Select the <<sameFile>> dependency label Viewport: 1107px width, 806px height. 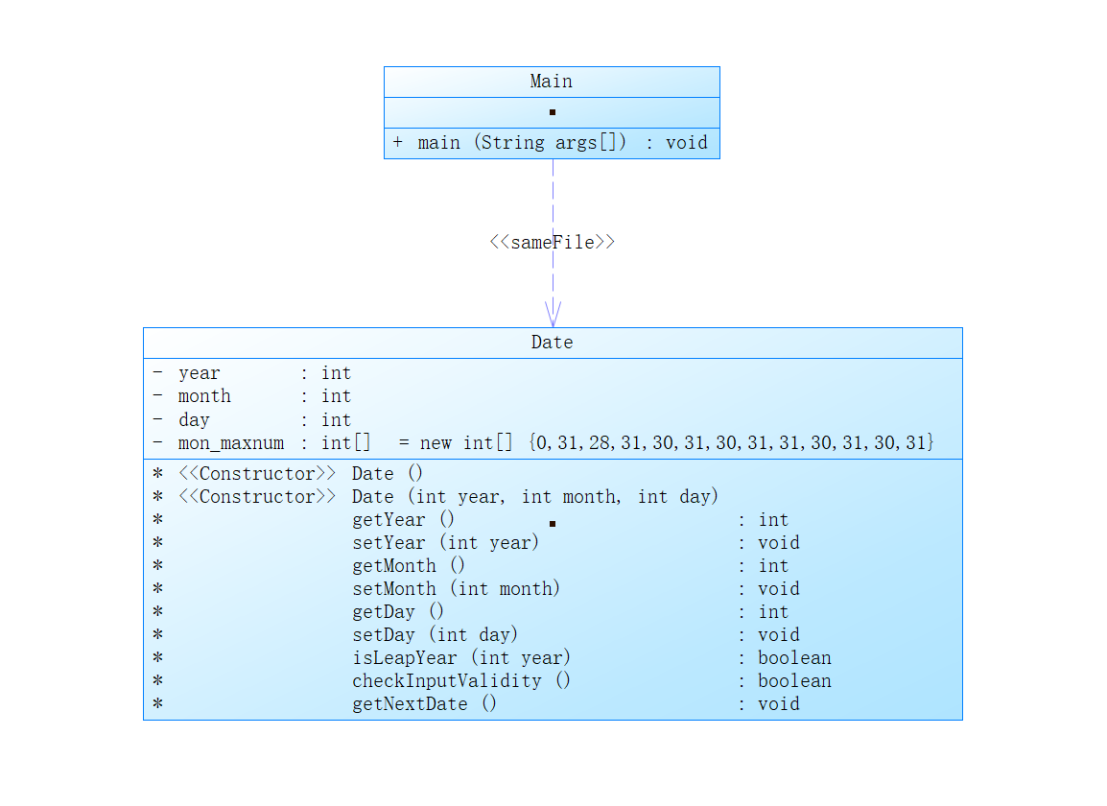(552, 242)
